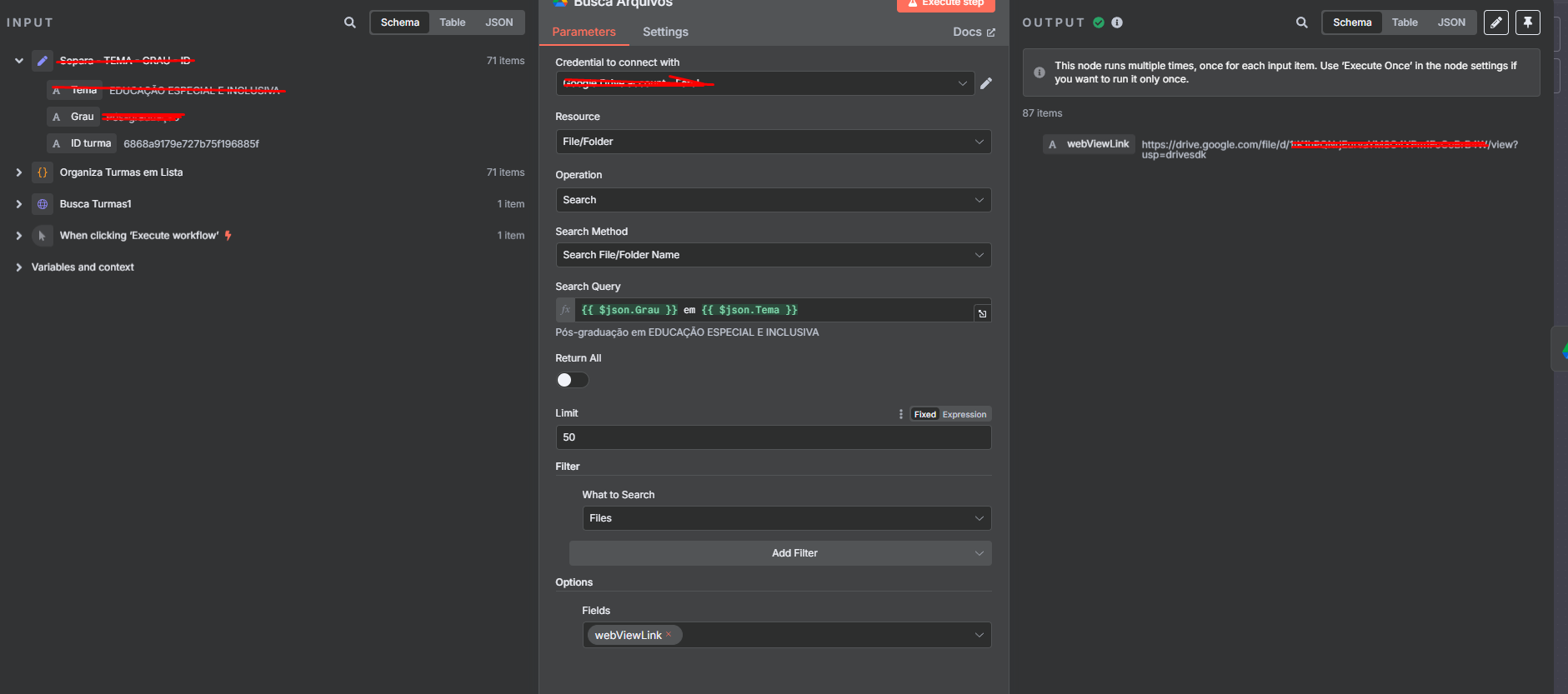Viewport: 1568px width, 694px height.
Task: Click the edit output pencil icon
Action: 1496,22
